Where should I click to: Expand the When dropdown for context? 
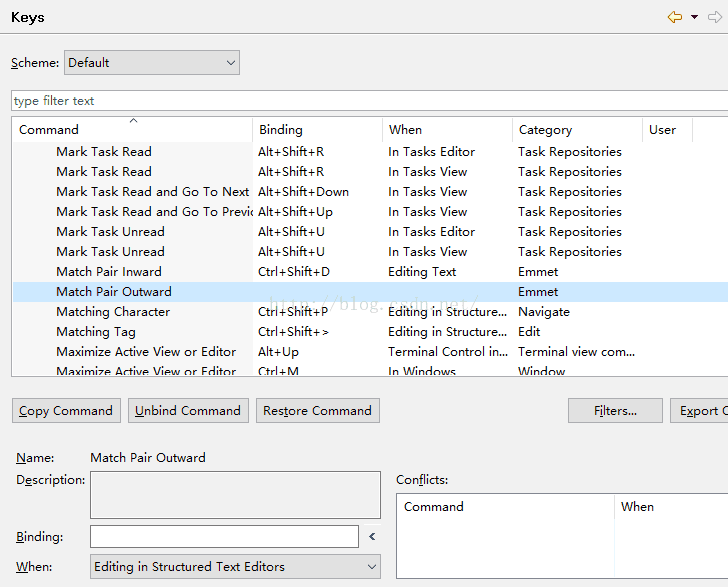tap(235, 567)
